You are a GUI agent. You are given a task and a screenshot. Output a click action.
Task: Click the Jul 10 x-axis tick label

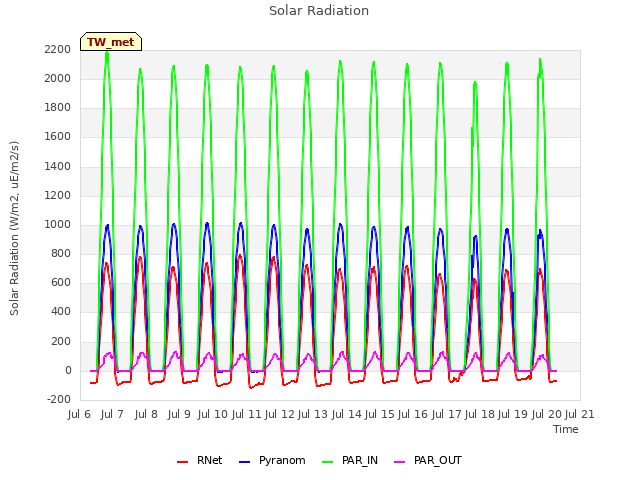tap(212, 414)
